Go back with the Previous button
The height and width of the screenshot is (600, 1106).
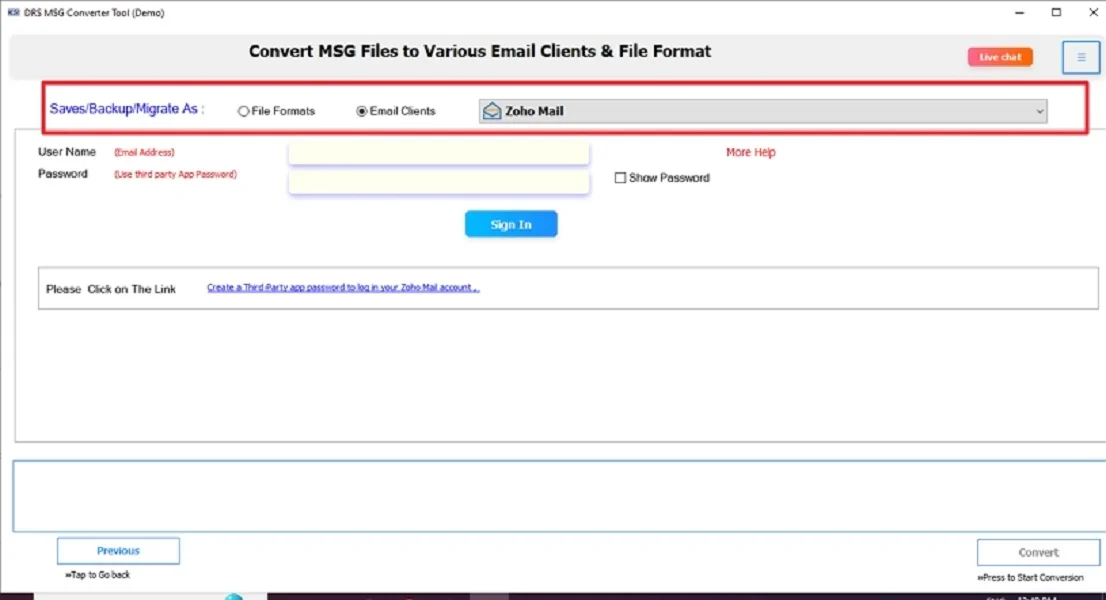[118, 551]
